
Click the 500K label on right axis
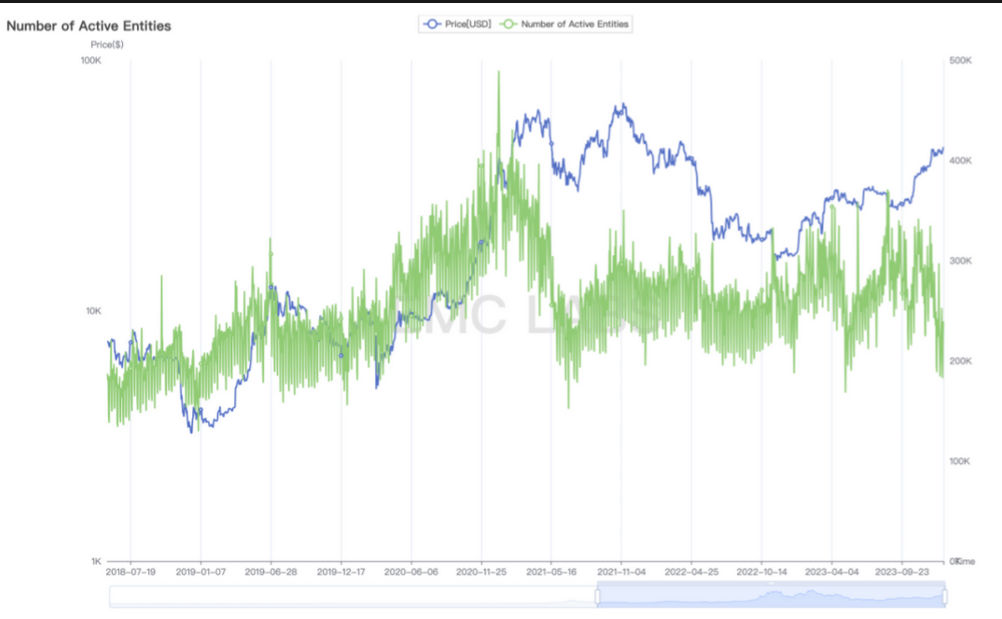(961, 61)
